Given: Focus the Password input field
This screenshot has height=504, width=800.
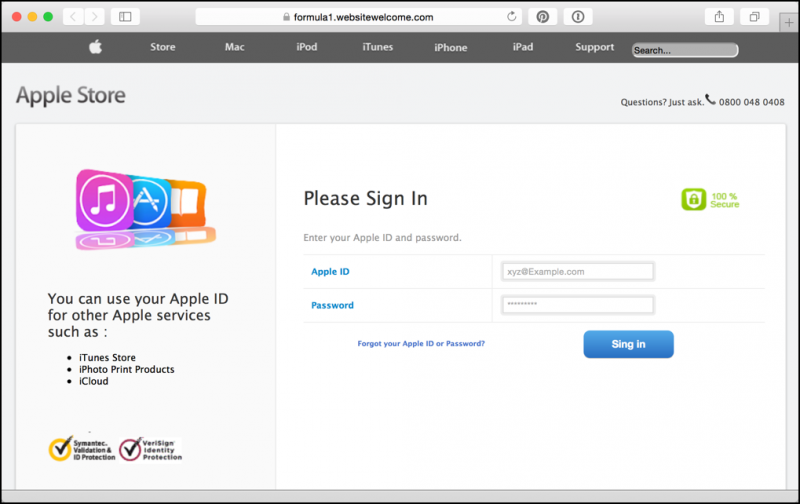Looking at the screenshot, I should pos(578,305).
